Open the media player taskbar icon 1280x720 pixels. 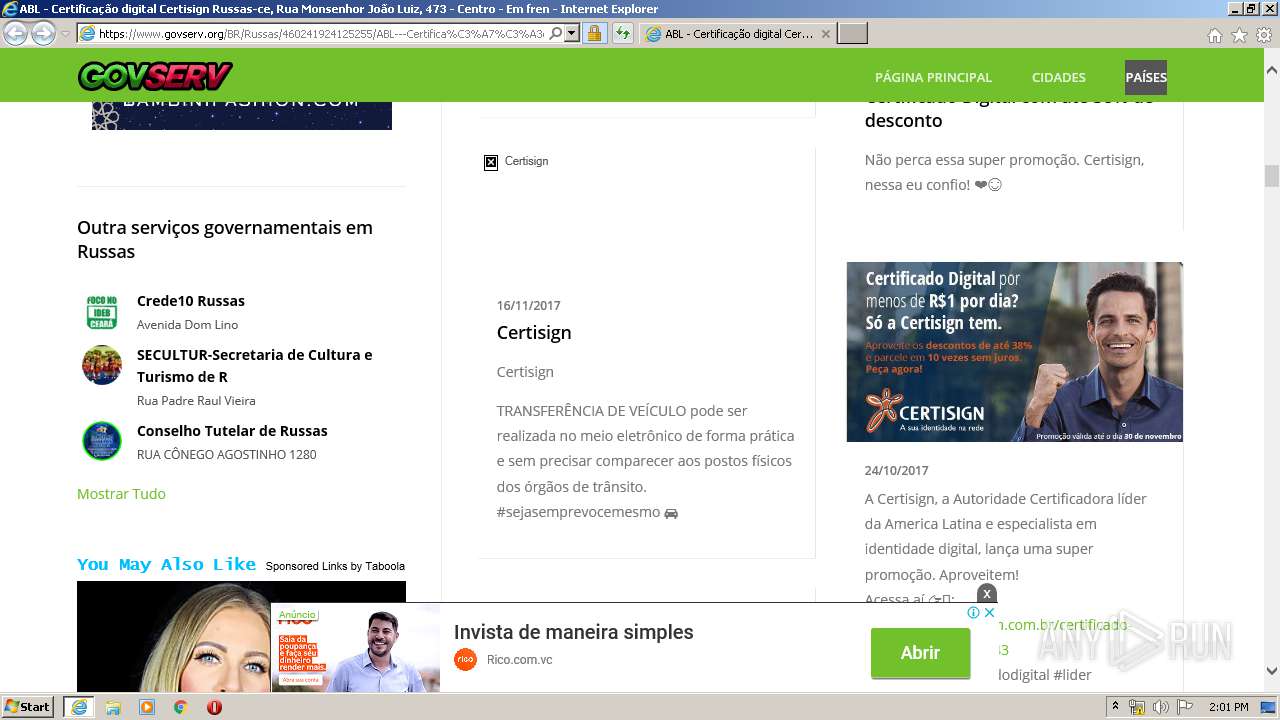[x=147, y=707]
